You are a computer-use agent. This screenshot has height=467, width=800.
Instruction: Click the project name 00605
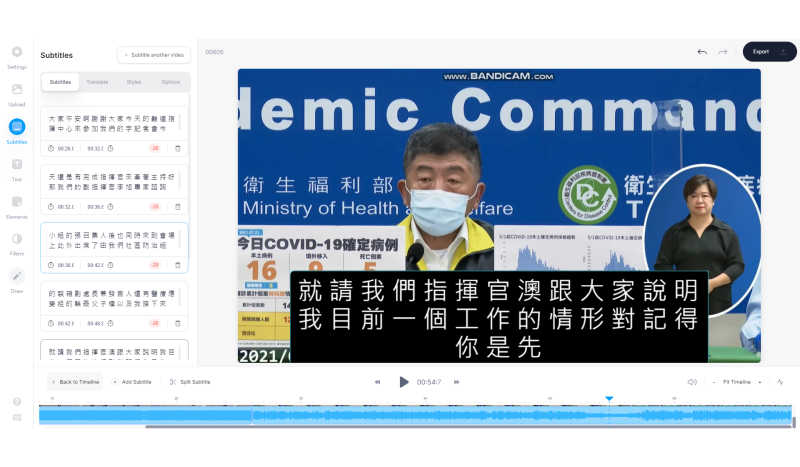click(x=214, y=52)
